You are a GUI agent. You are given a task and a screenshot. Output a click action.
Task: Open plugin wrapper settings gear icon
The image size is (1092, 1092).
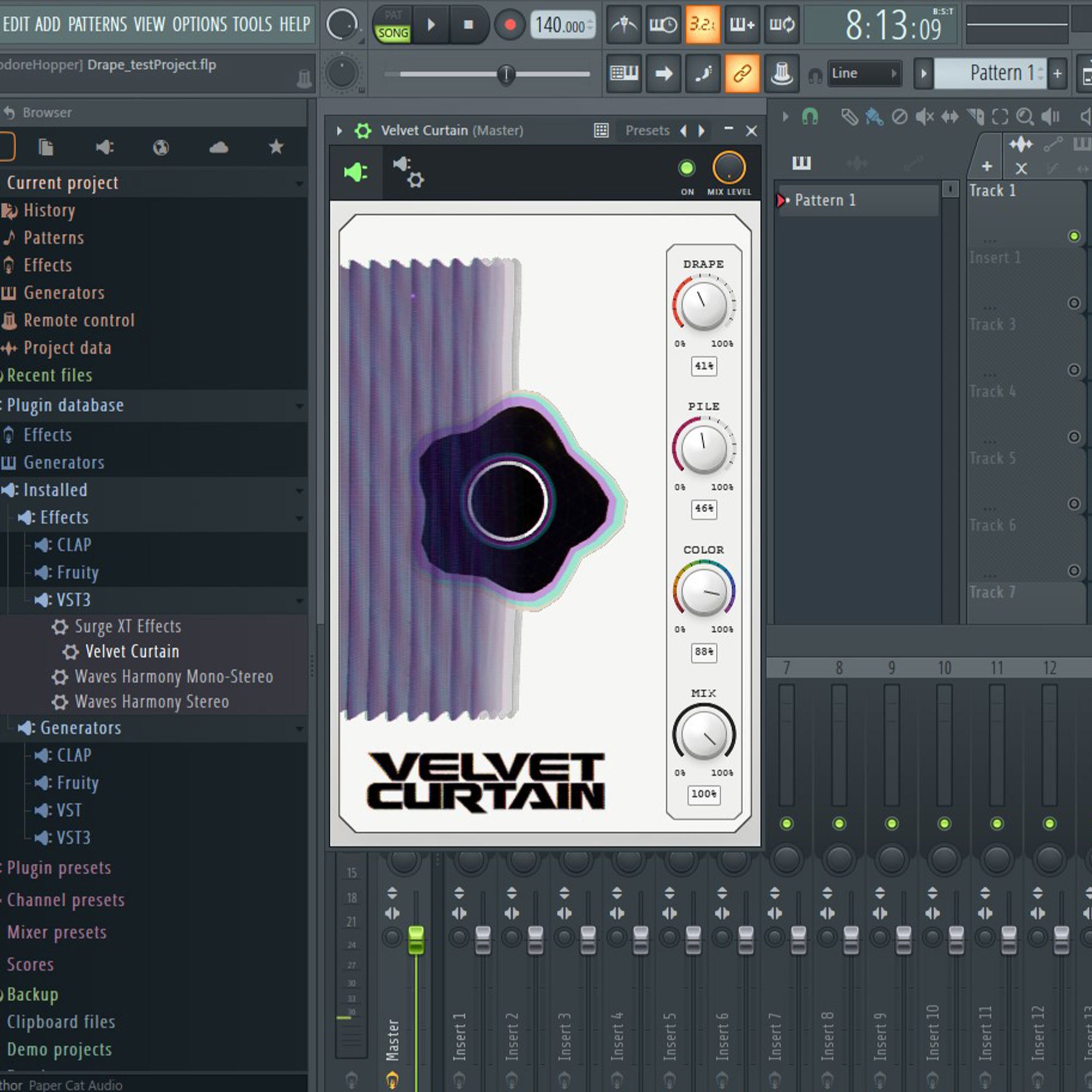tap(408, 172)
